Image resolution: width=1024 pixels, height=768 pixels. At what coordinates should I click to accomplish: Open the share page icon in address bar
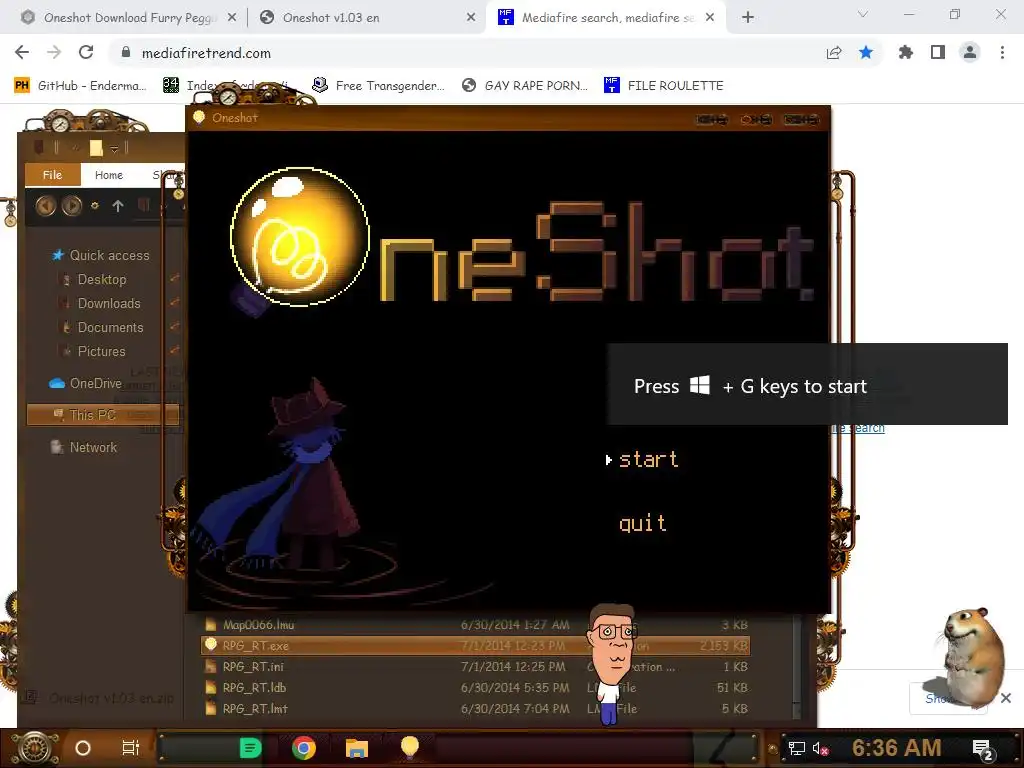[834, 53]
